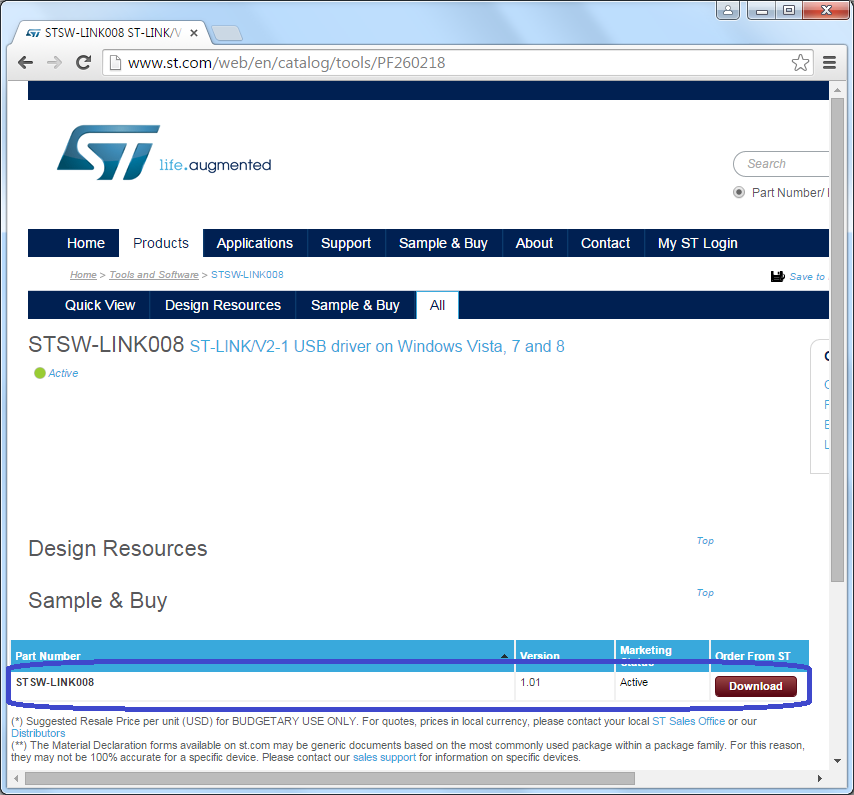Screen dimensions: 854x795
Task: Click the vertical scrollbar up arrow
Action: [x=837, y=89]
